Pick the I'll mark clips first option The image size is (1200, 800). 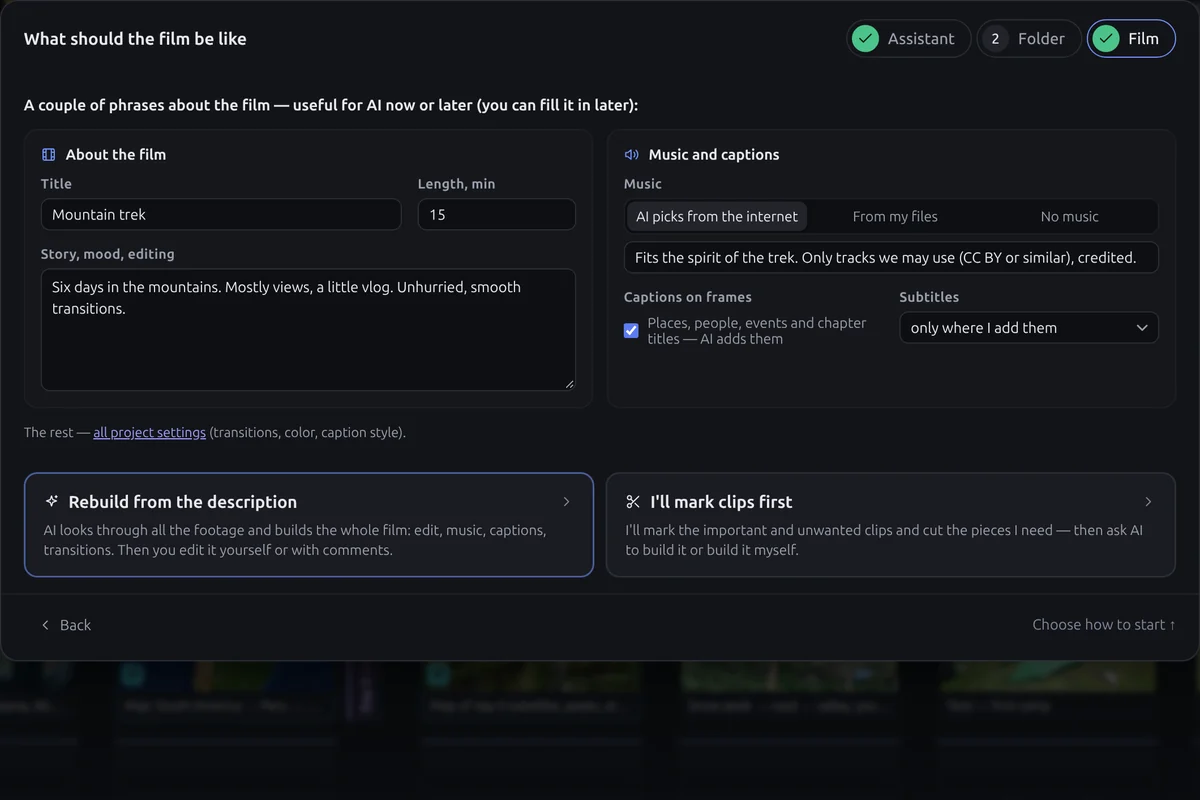click(890, 525)
